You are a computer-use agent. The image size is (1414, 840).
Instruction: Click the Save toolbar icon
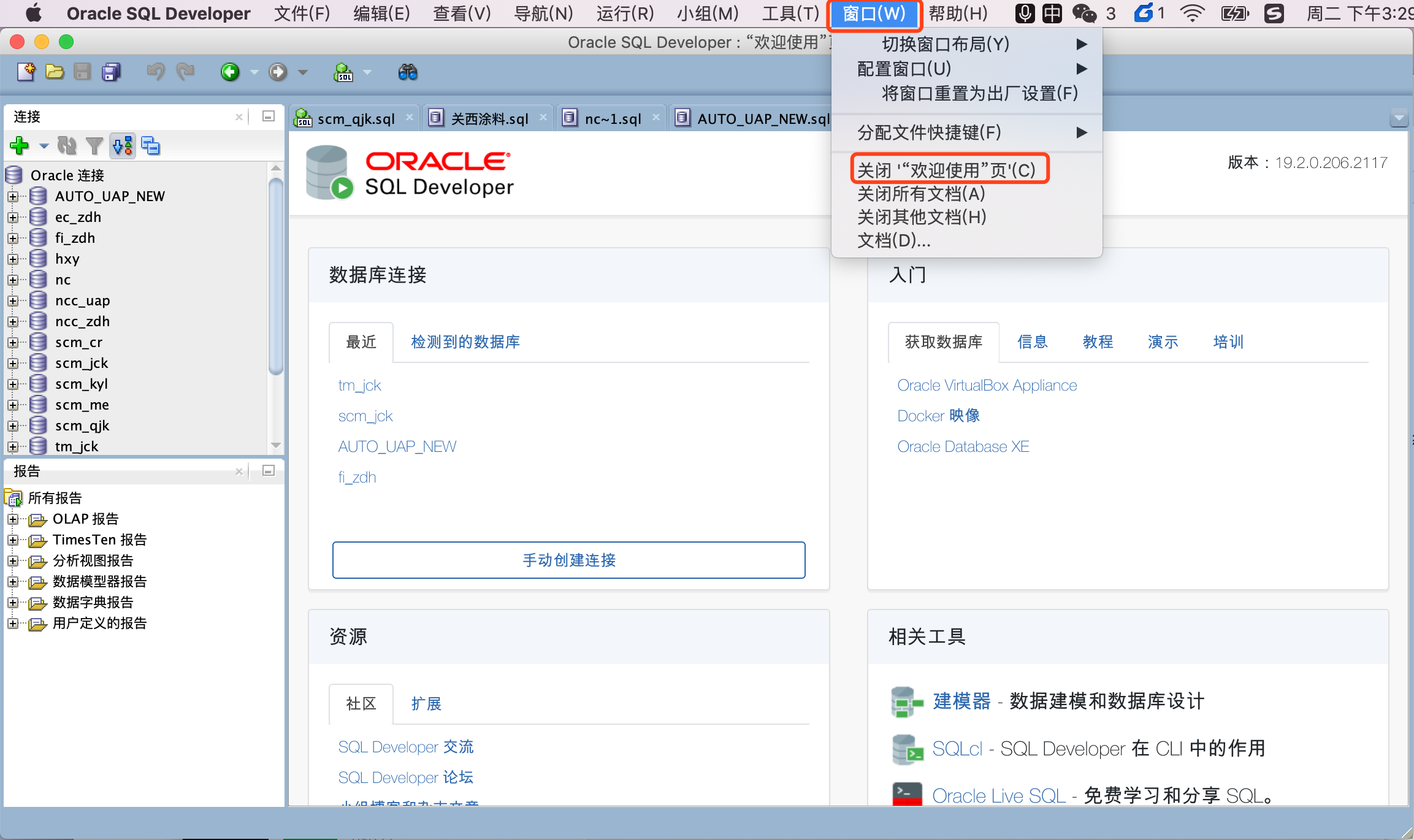point(82,72)
